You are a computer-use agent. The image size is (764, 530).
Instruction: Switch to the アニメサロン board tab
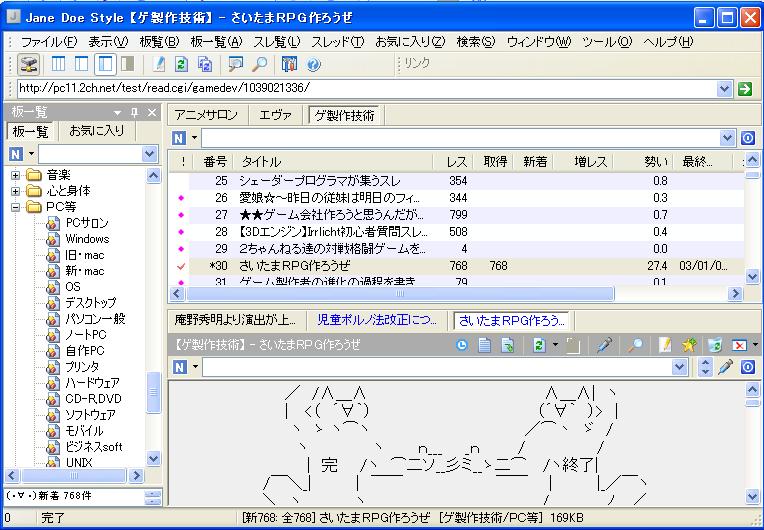pos(206,115)
